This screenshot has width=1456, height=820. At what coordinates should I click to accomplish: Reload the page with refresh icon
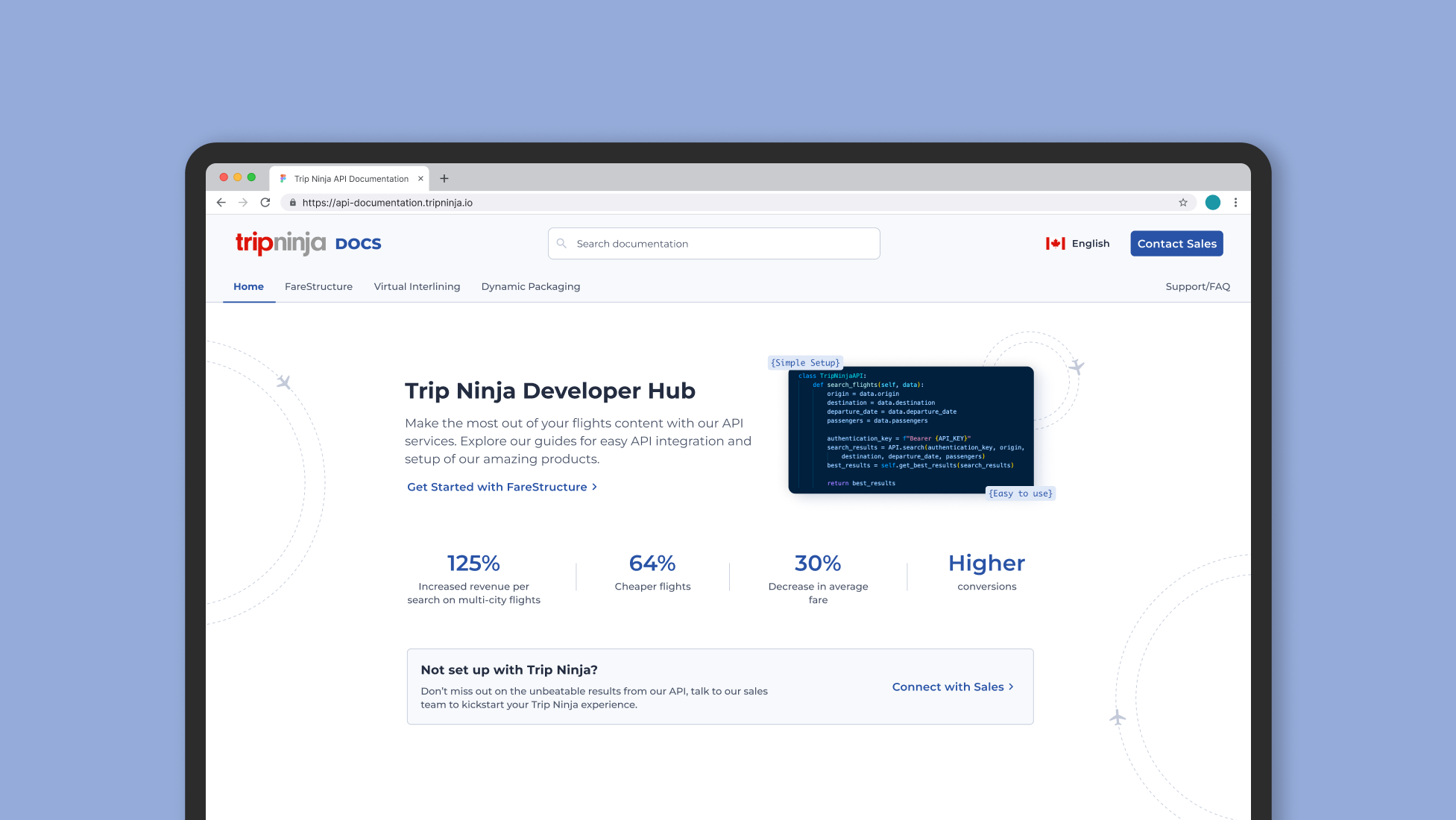265,203
